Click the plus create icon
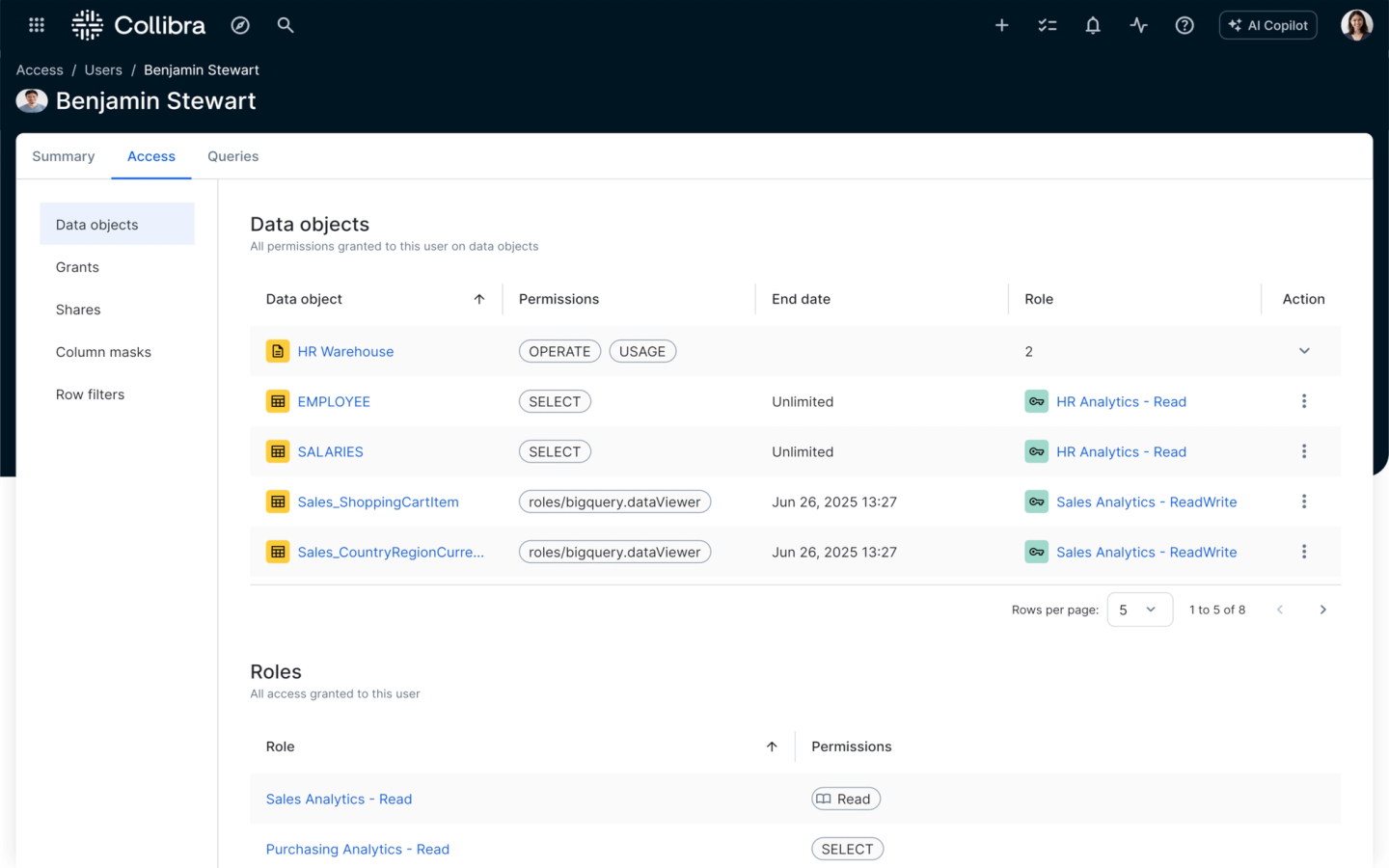 click(1002, 25)
